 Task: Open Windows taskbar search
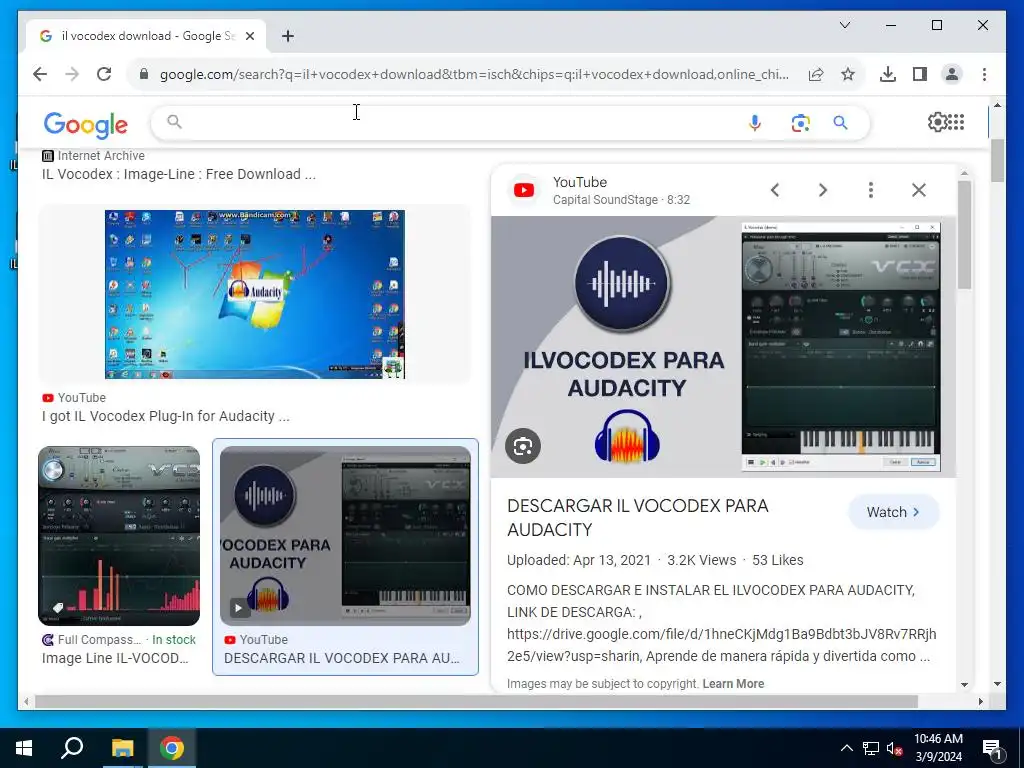tap(72, 748)
